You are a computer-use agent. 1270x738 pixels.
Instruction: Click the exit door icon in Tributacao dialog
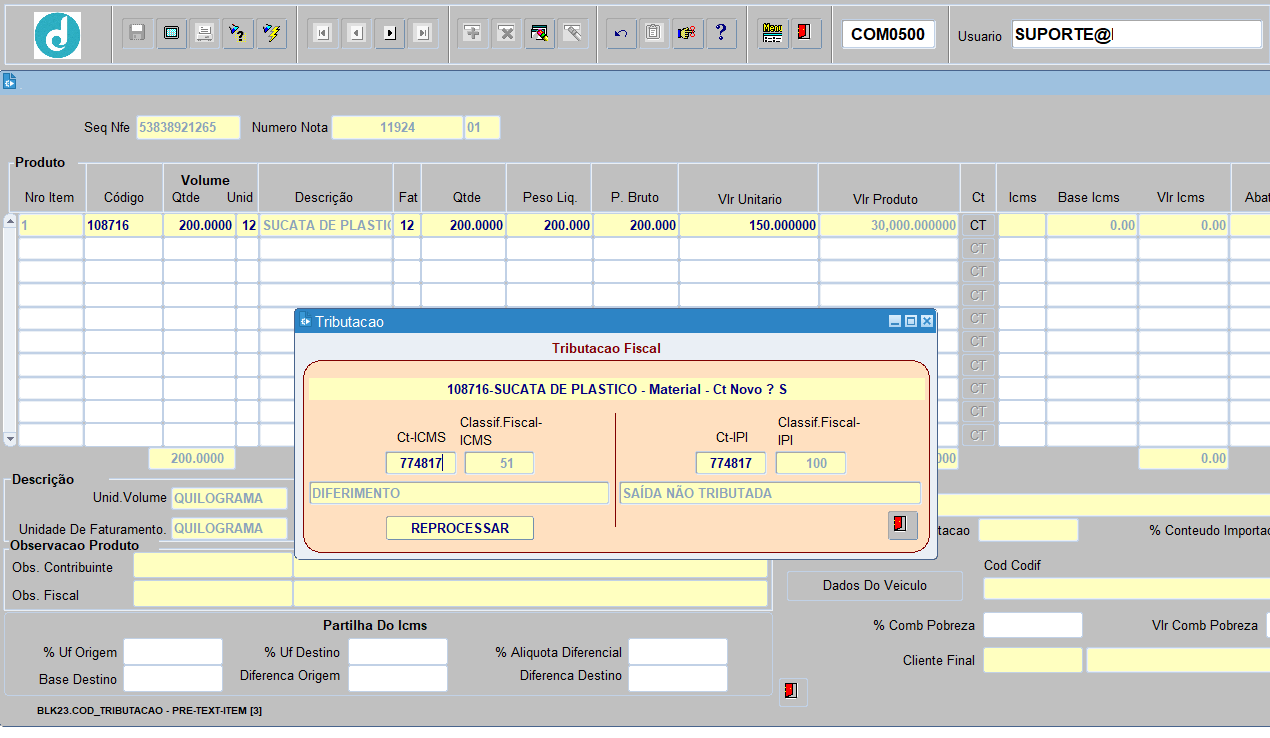click(x=902, y=525)
